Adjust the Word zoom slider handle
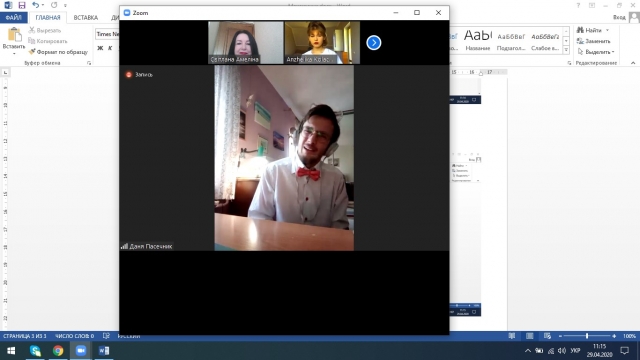 (587, 336)
